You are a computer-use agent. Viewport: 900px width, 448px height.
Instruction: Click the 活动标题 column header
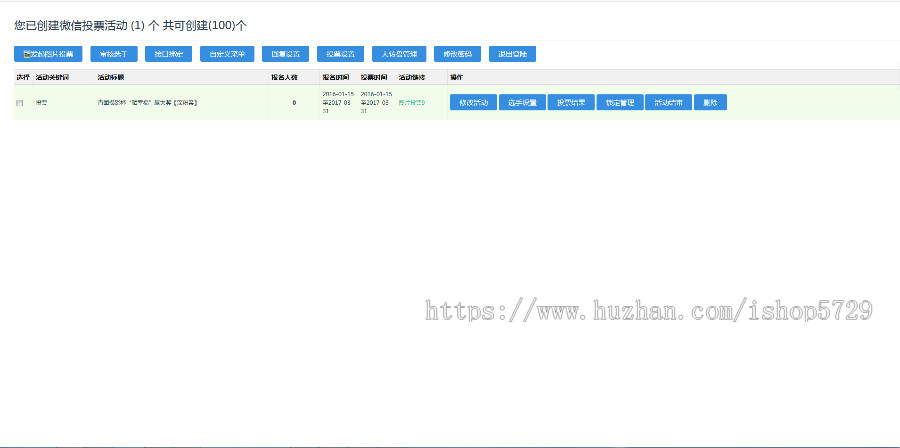coord(111,77)
